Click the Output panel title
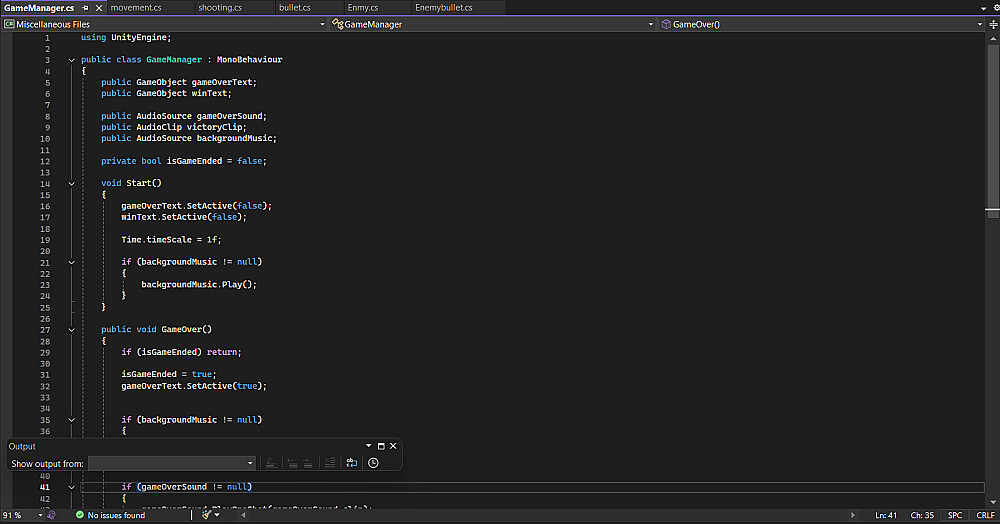The width and height of the screenshot is (1000, 524). (22, 446)
